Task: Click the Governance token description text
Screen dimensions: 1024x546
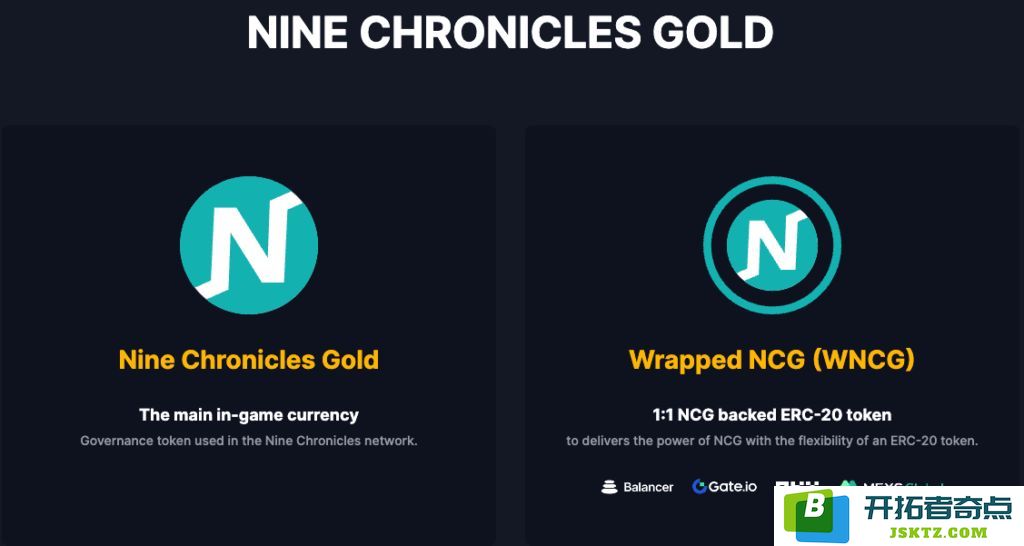Action: pos(249,441)
